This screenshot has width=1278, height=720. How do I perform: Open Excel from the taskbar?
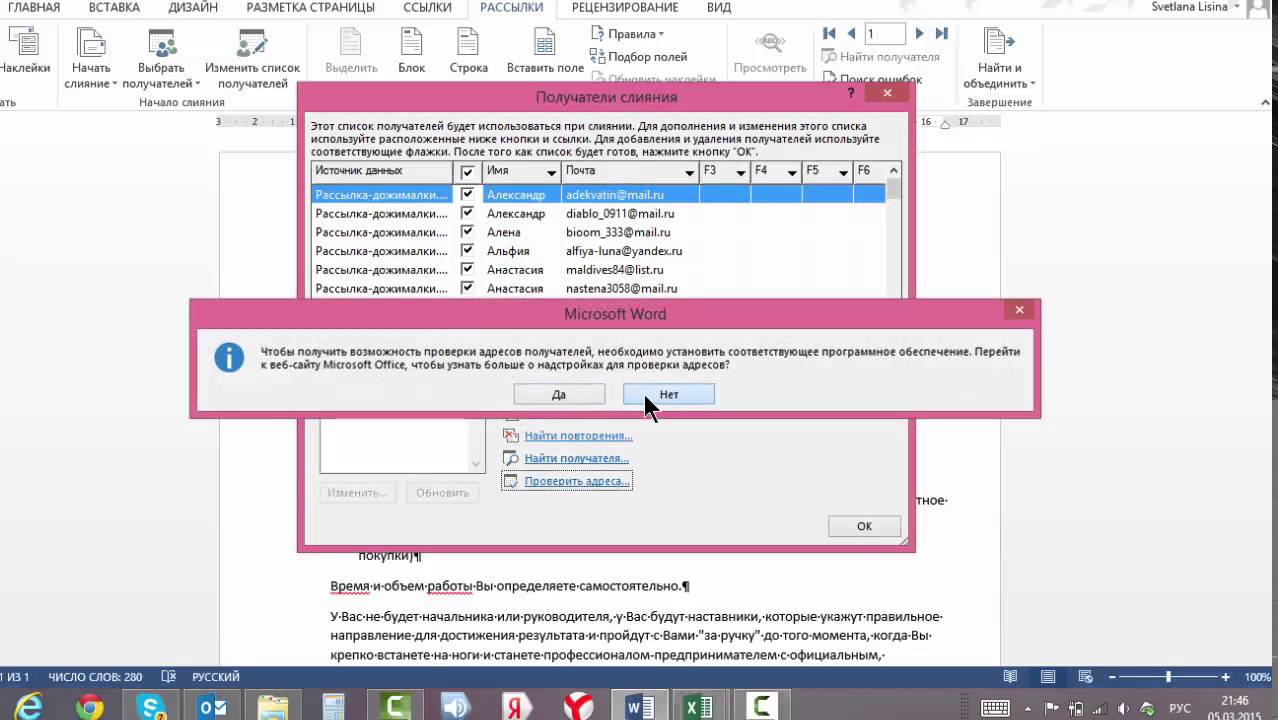tap(697, 707)
